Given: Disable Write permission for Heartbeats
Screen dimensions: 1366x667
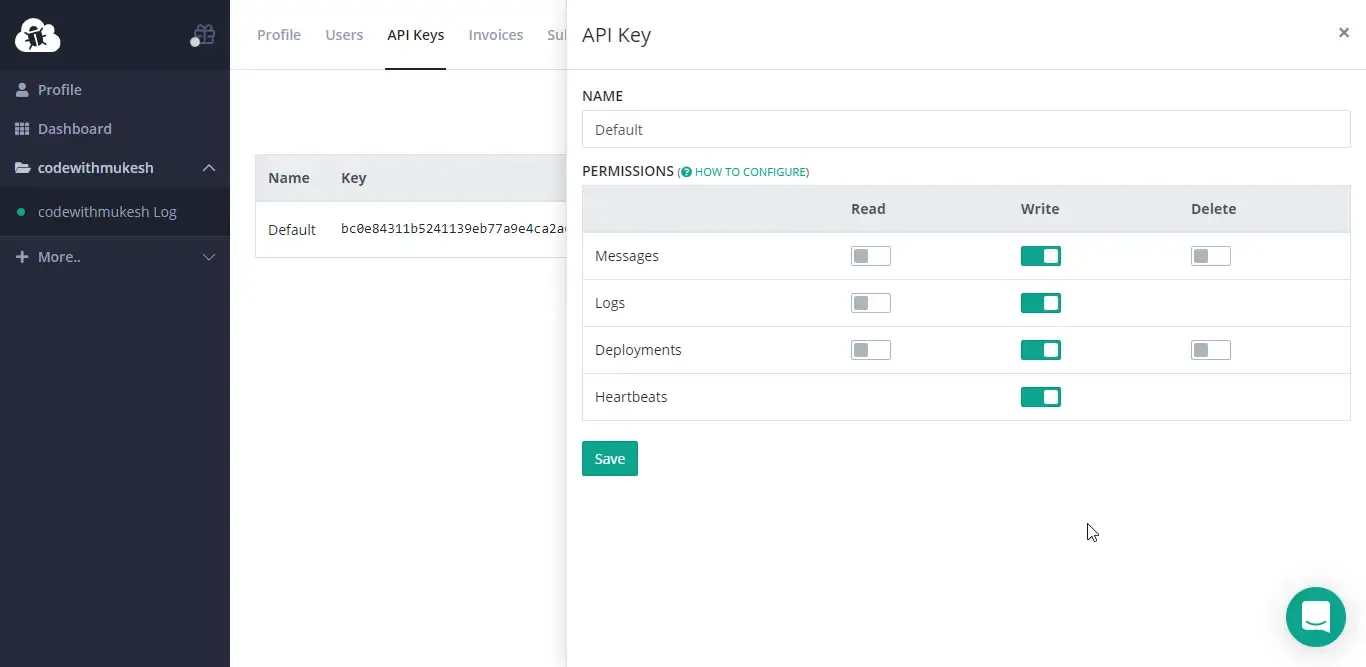Looking at the screenshot, I should [x=1040, y=396].
